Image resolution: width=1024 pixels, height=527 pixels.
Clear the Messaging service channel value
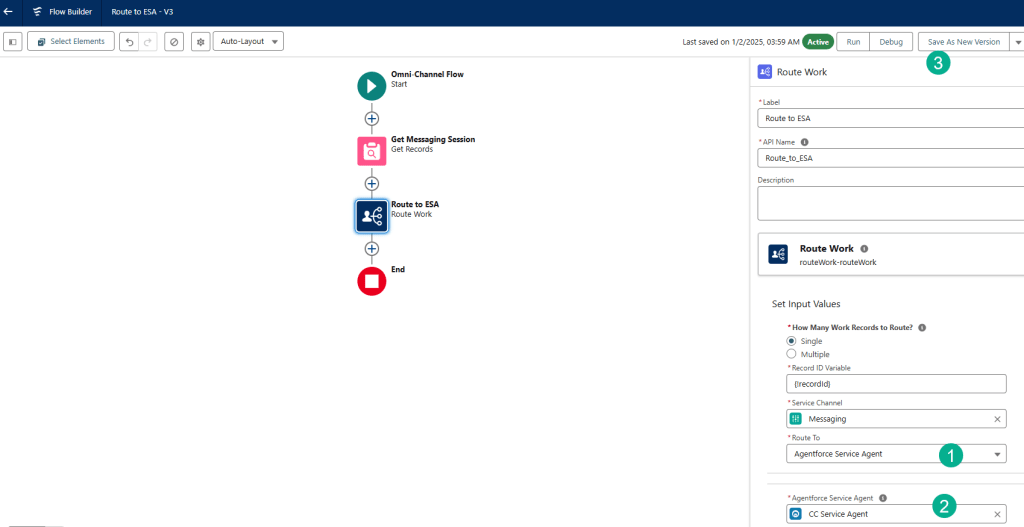pos(997,419)
